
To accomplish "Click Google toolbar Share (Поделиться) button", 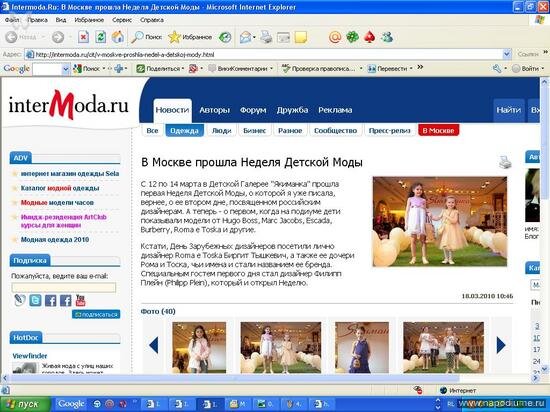I will click(x=160, y=69).
